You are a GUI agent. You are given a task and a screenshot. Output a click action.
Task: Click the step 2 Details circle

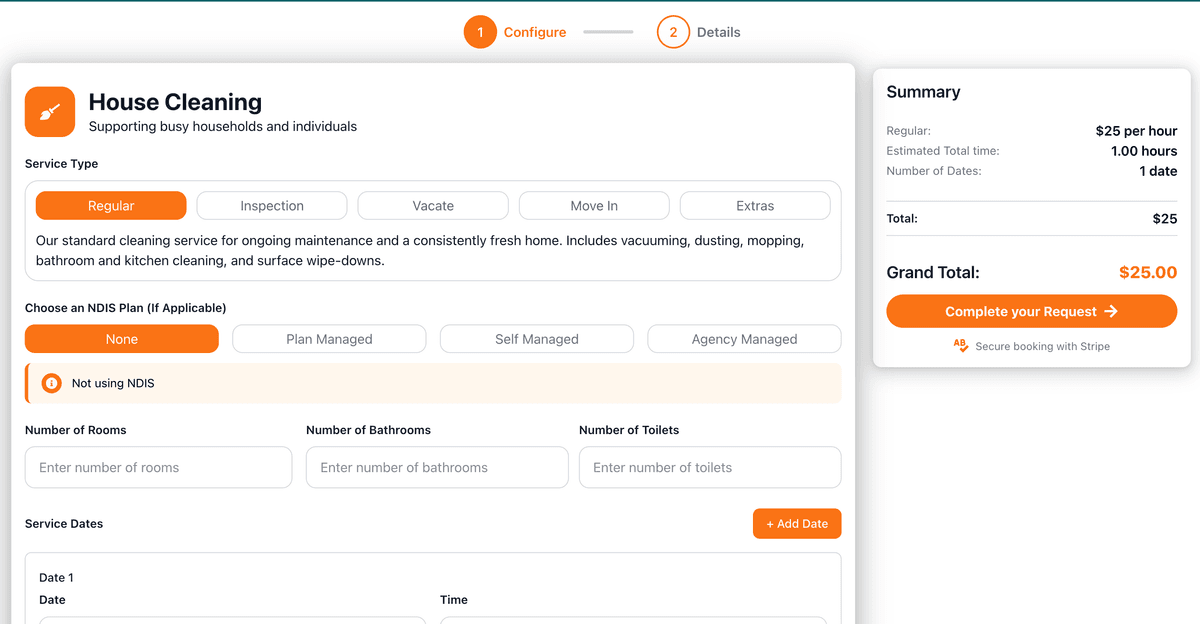pyautogui.click(x=673, y=32)
